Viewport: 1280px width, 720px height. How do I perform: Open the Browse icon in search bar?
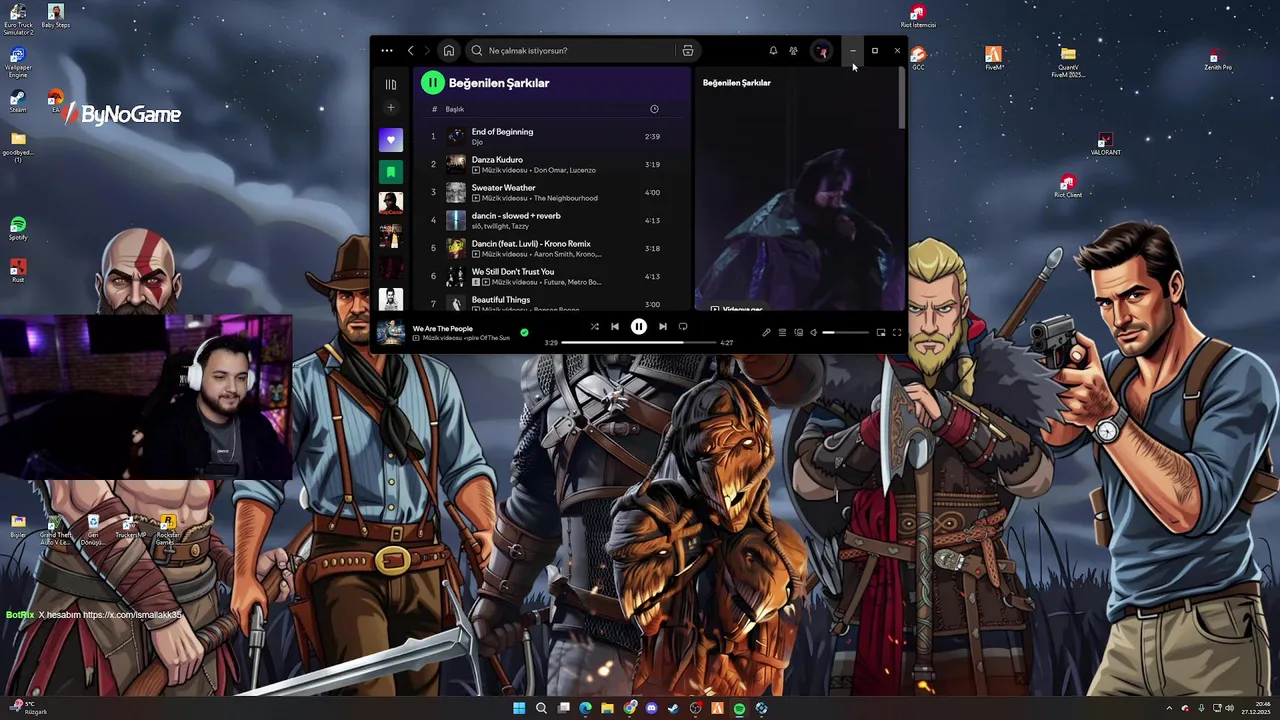(x=687, y=51)
